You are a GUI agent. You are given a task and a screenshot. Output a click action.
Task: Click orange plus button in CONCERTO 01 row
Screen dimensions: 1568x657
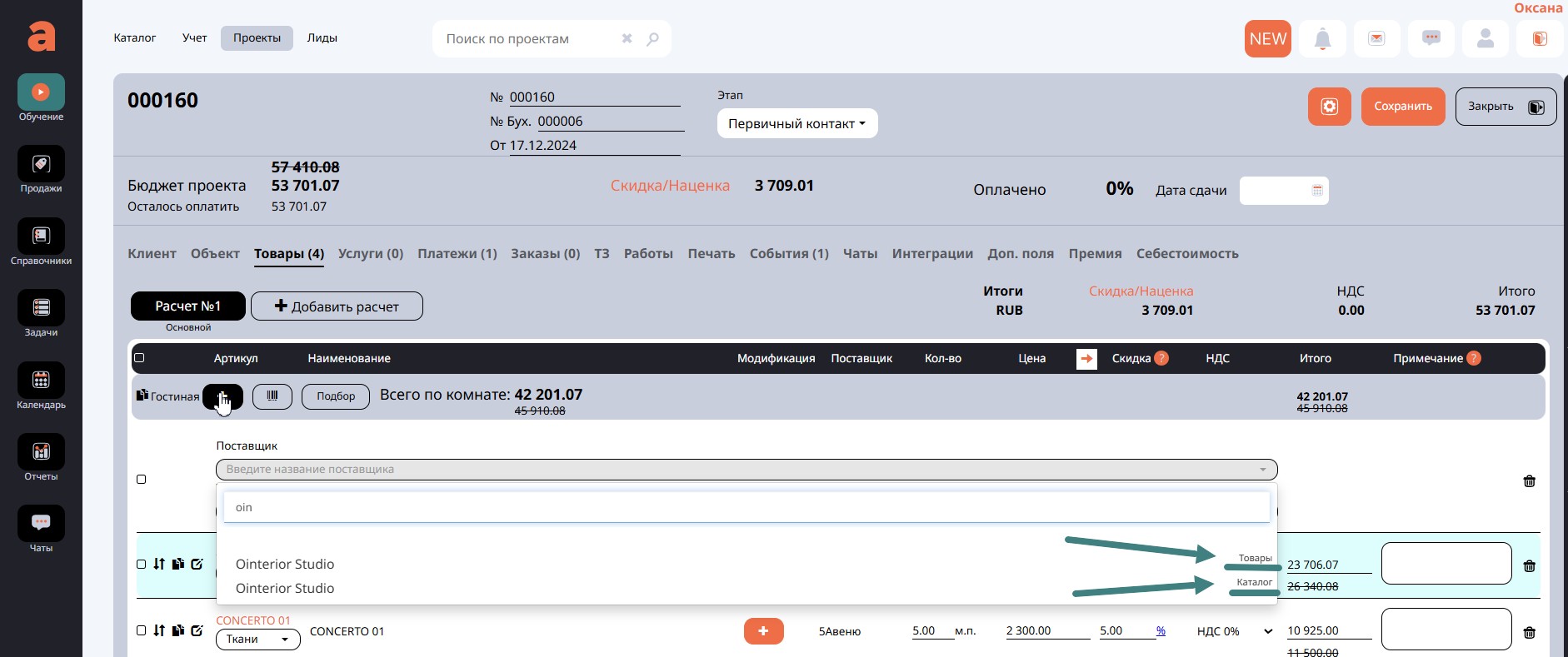tap(763, 631)
